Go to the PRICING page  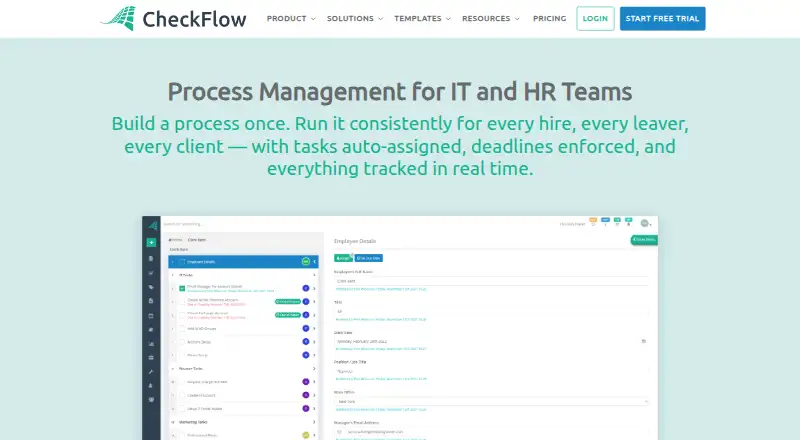pos(549,18)
